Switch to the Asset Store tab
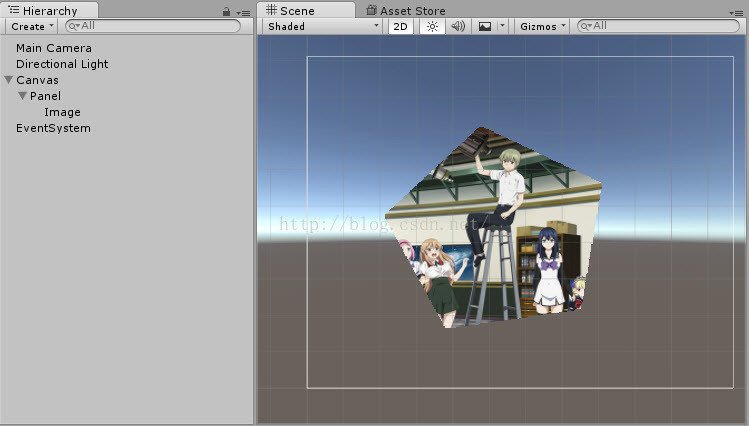749x426 pixels. click(406, 11)
